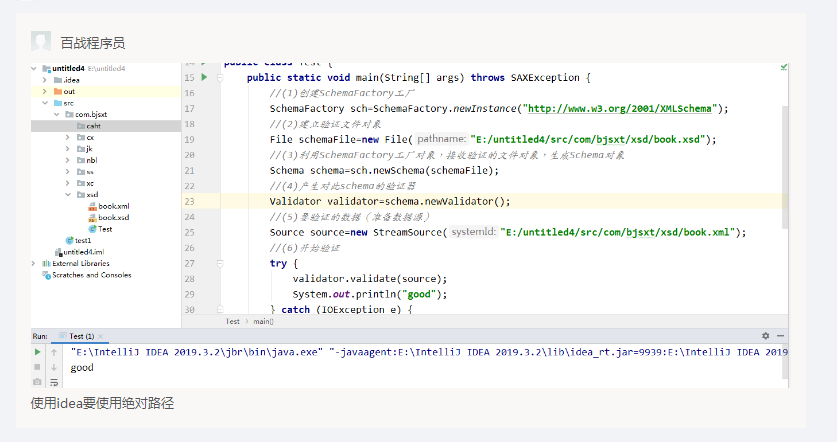
Task: Click the Rerun Test play icon in Run panel
Action: click(37, 352)
